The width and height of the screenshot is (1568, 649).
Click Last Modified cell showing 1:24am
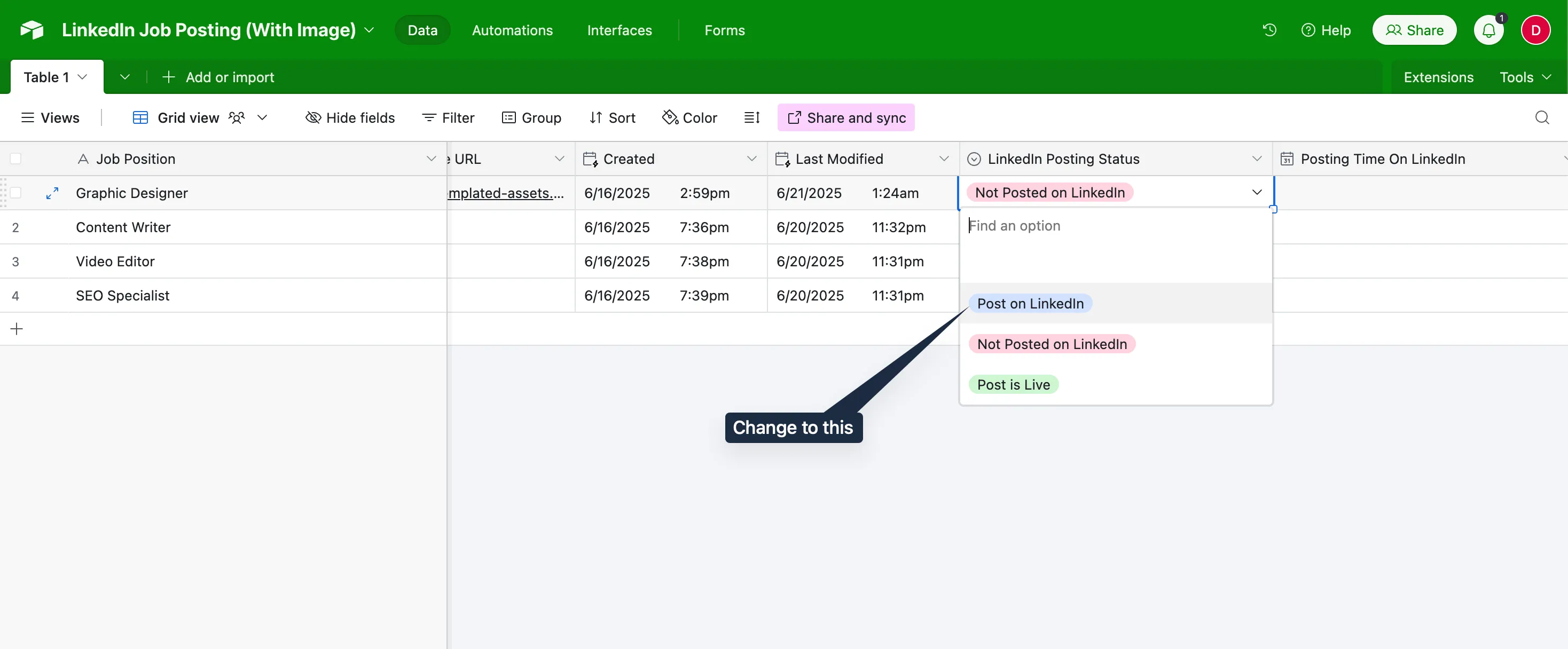[x=863, y=193]
